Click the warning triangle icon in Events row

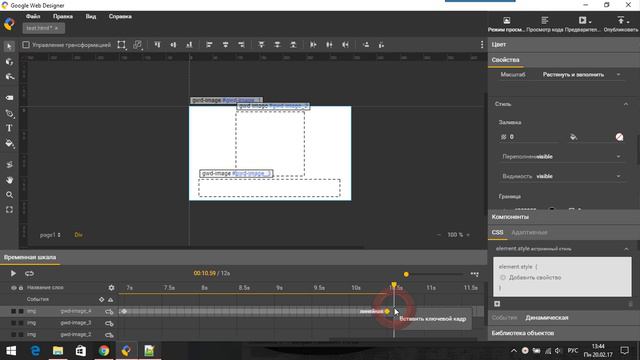111,300
